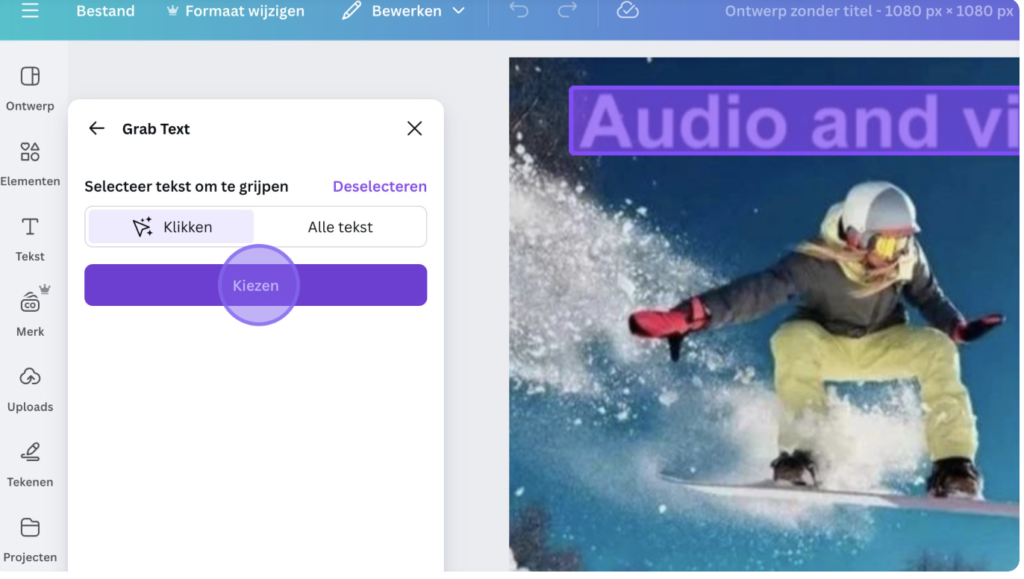Viewport: 1024px width, 579px height.
Task: Open the Merk brand panel
Action: [30, 312]
